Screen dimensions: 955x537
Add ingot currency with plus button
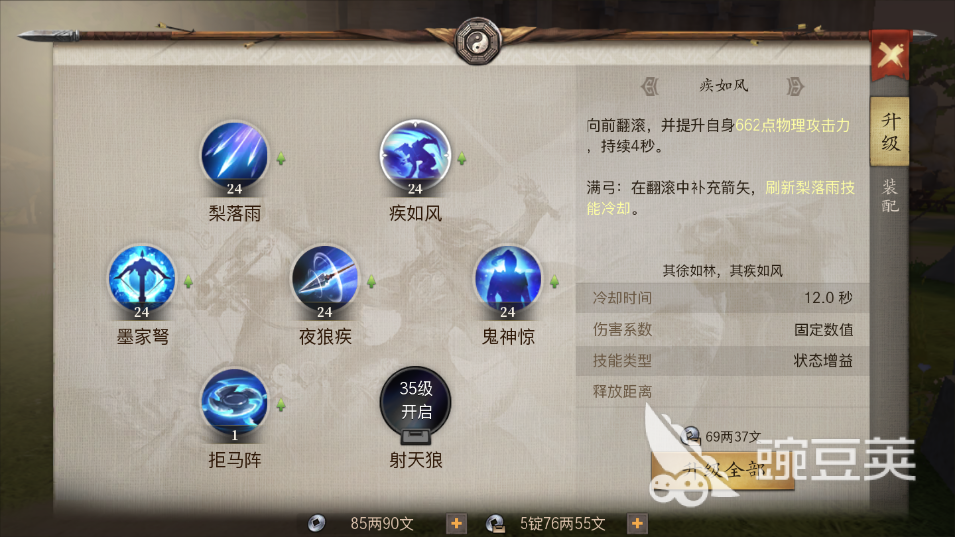pos(637,523)
